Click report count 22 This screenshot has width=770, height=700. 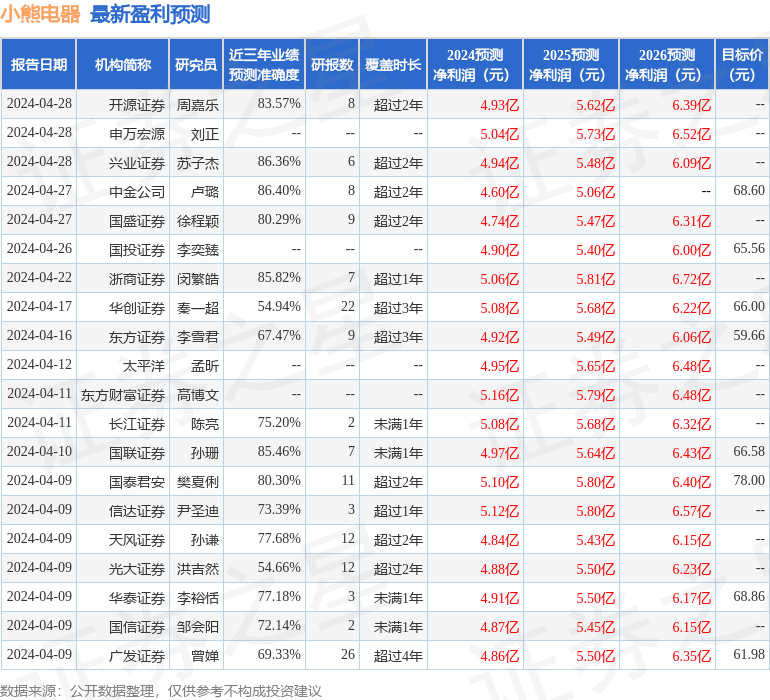tap(348, 307)
